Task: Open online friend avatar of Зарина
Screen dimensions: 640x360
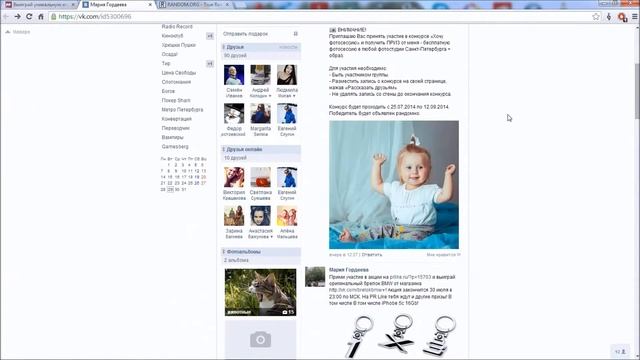Action: click(234, 216)
